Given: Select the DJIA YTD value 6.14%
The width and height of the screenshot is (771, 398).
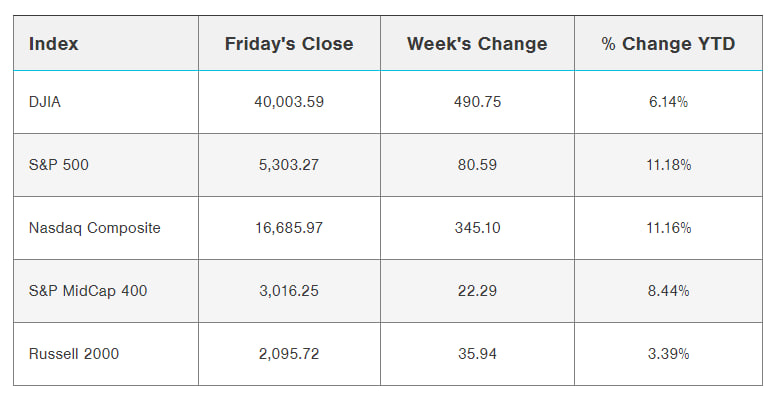Looking at the screenshot, I should (669, 102).
